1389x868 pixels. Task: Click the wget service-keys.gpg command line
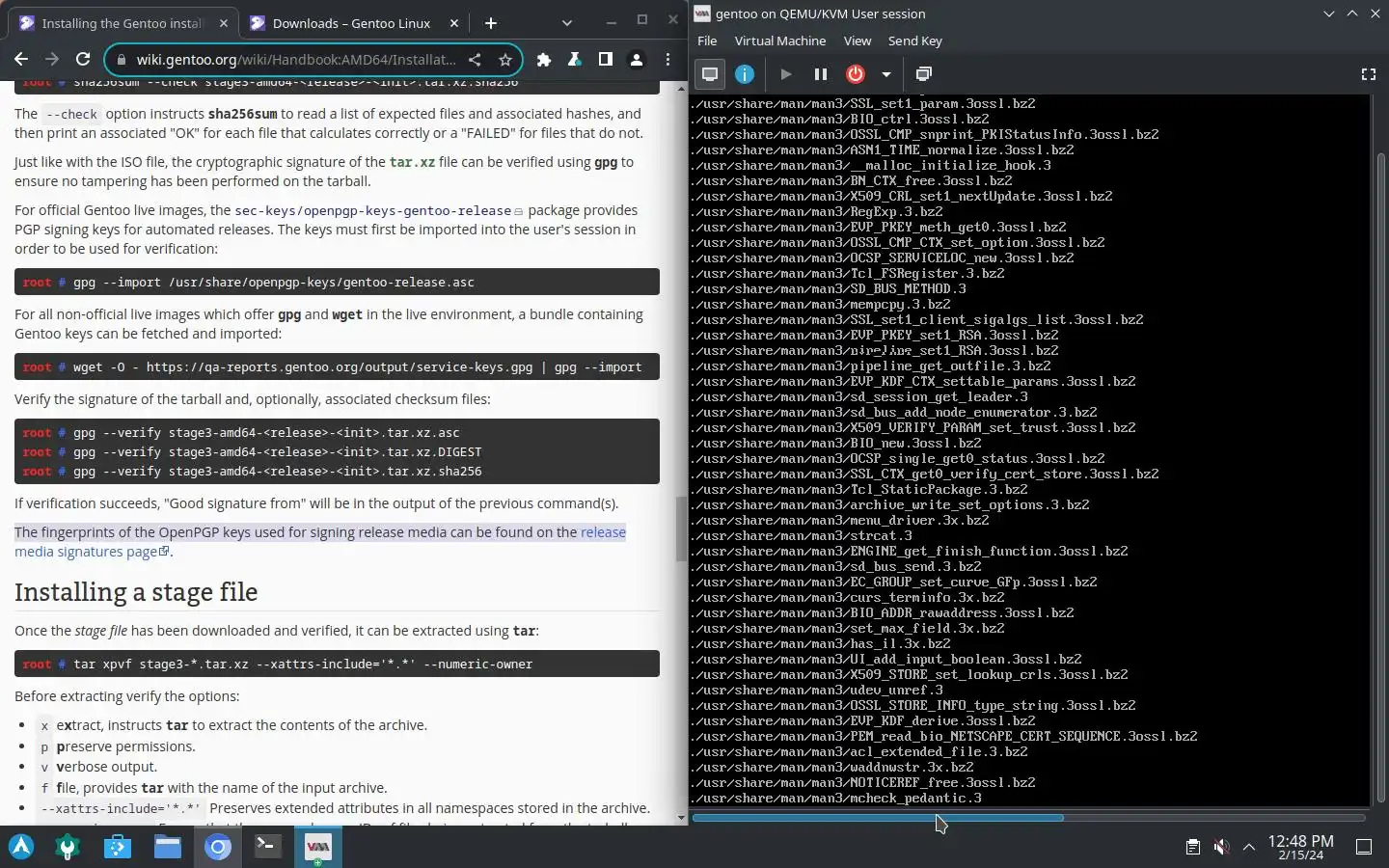pyautogui.click(x=337, y=366)
